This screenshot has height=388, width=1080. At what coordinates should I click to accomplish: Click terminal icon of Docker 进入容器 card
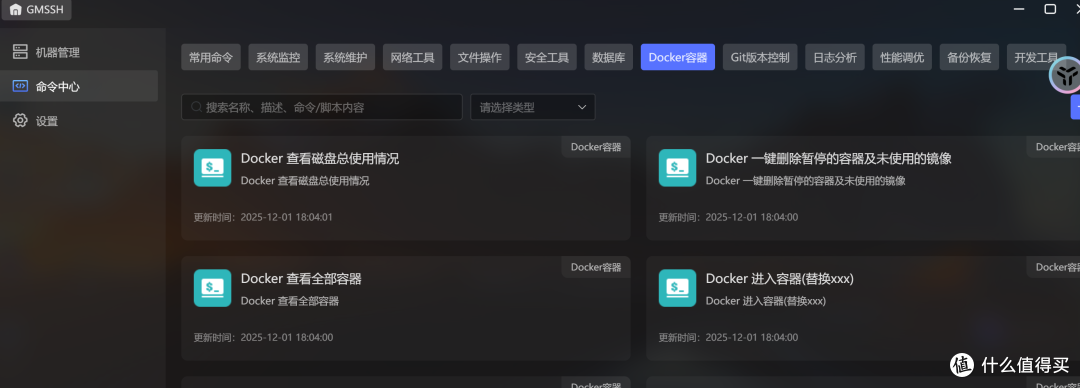click(677, 288)
